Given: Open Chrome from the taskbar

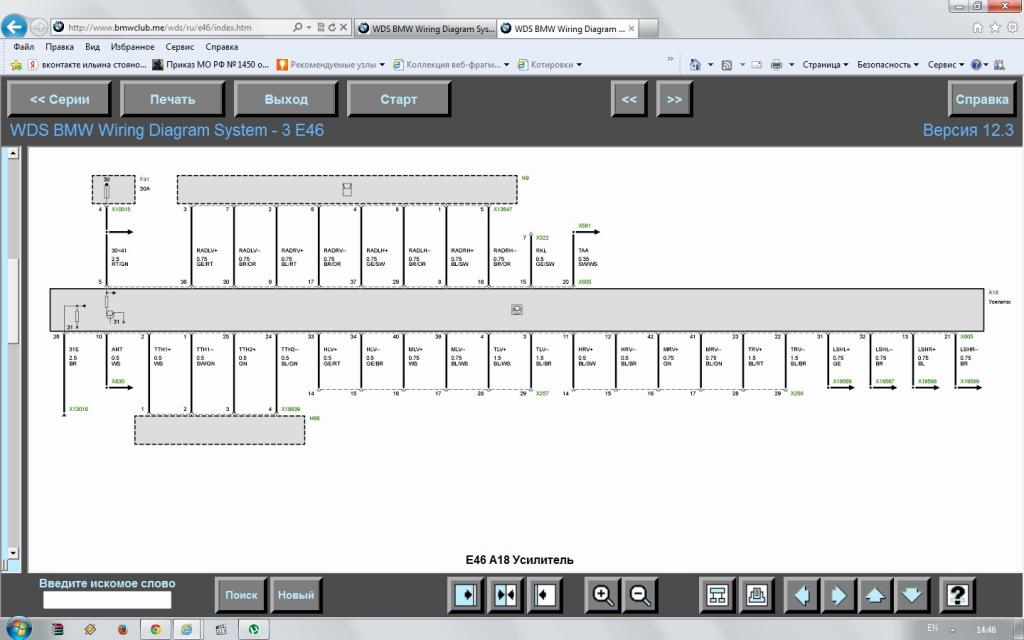Looking at the screenshot, I should [155, 630].
